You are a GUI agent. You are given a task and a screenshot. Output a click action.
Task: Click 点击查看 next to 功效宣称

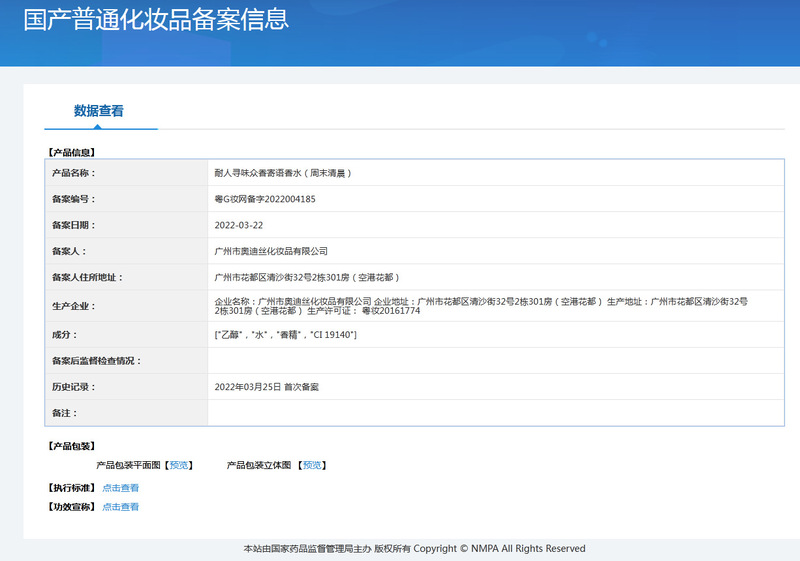pyautogui.click(x=120, y=507)
